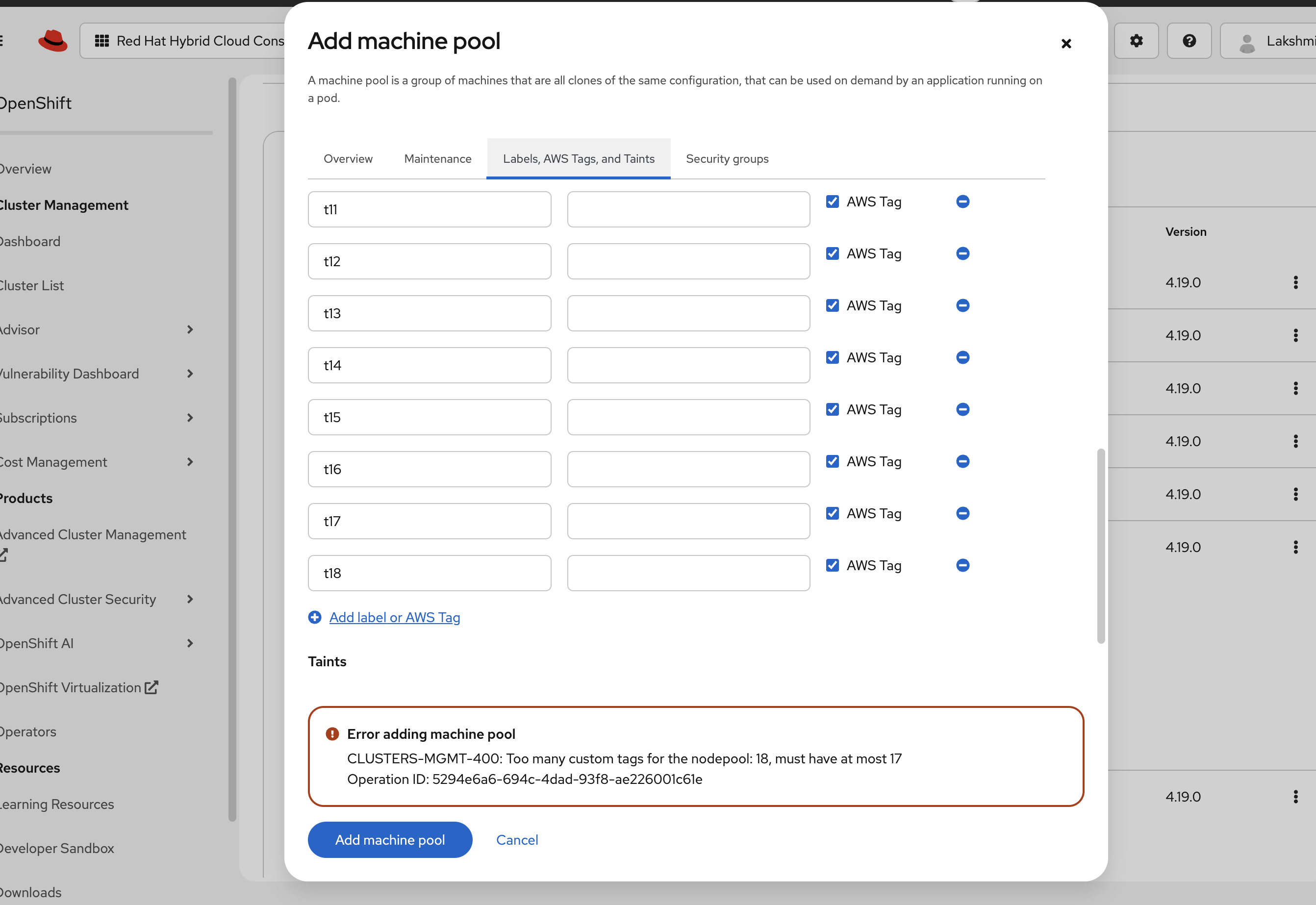Click the value field for t13
This screenshot has width=1316, height=905.
(688, 314)
